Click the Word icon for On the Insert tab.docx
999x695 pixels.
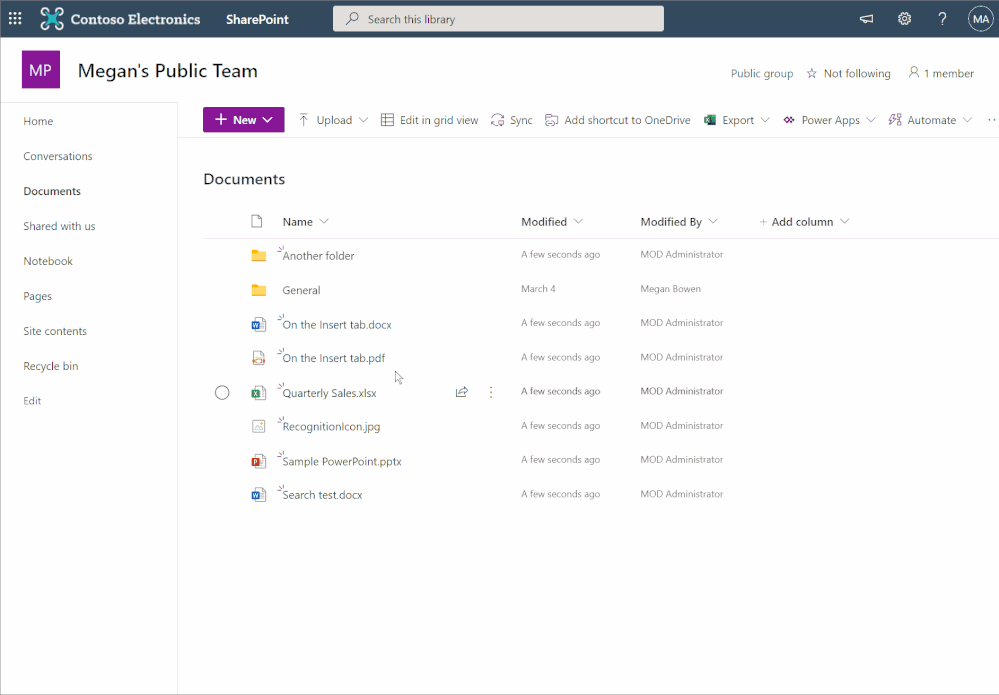tap(258, 324)
